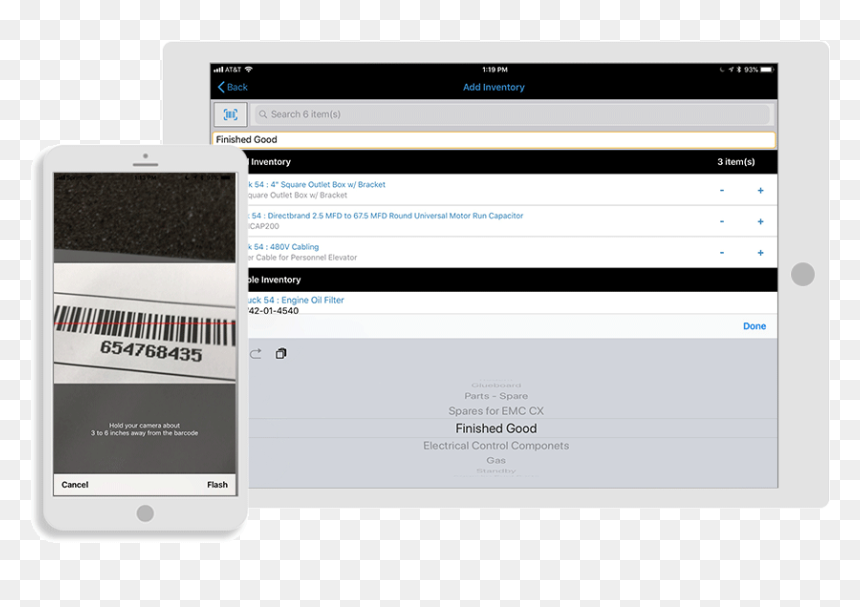Go Back from Add Inventory
The height and width of the screenshot is (607, 860).
click(233, 87)
